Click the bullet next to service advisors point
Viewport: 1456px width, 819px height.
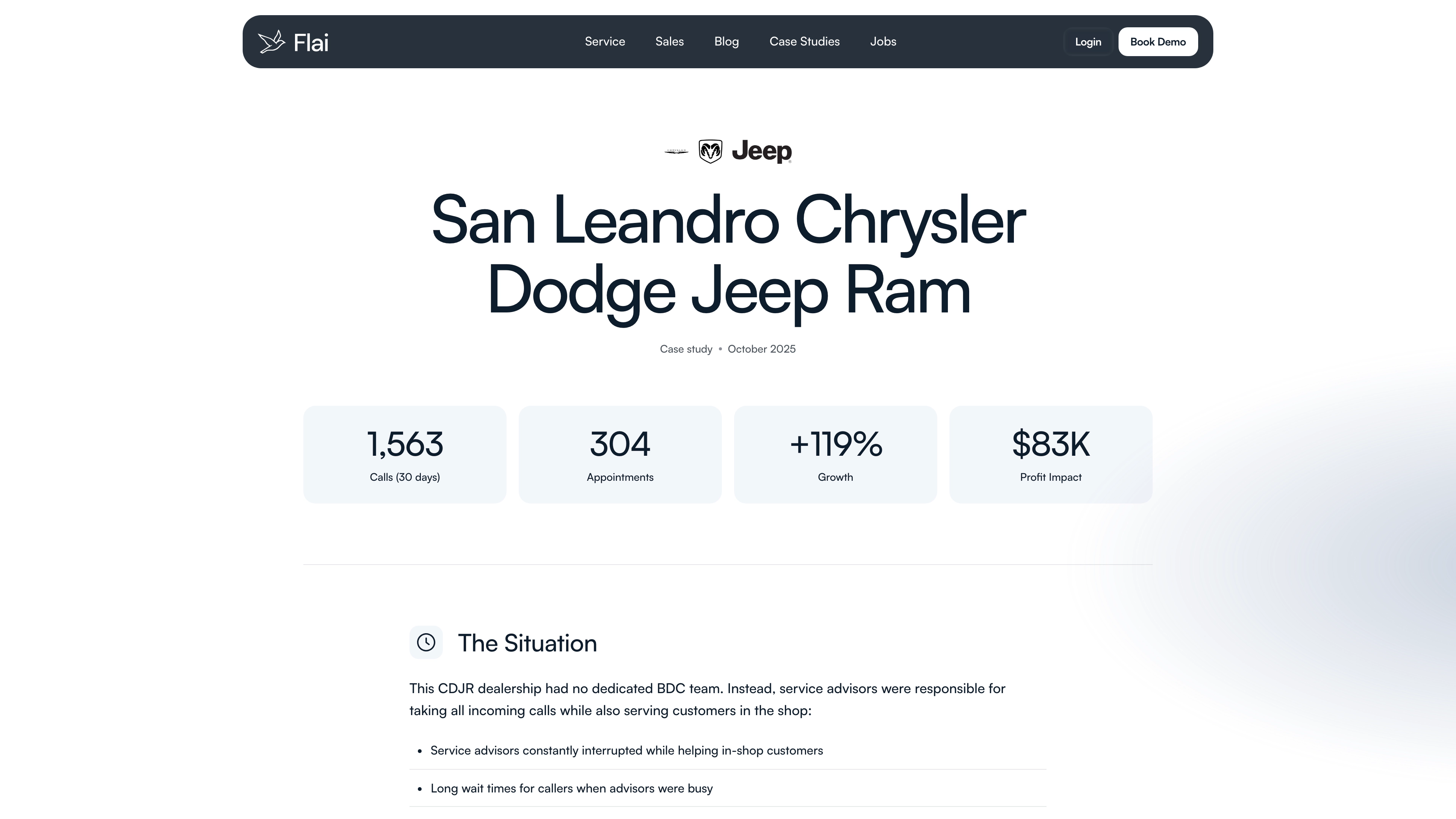[x=419, y=751]
